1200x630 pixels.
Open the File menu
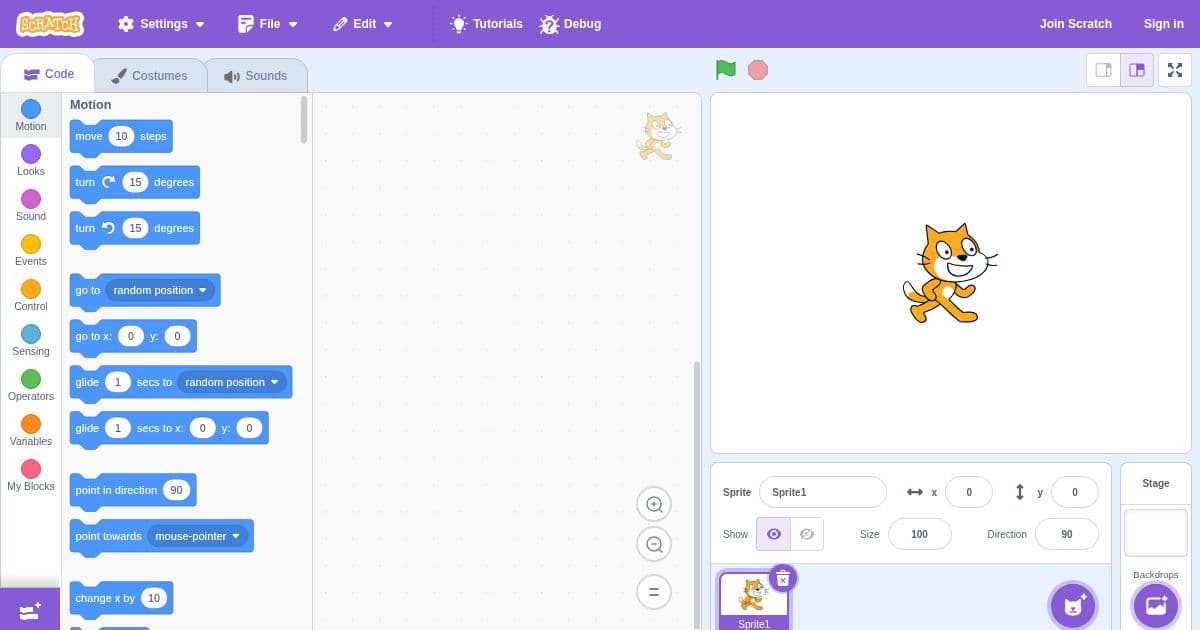click(x=268, y=24)
